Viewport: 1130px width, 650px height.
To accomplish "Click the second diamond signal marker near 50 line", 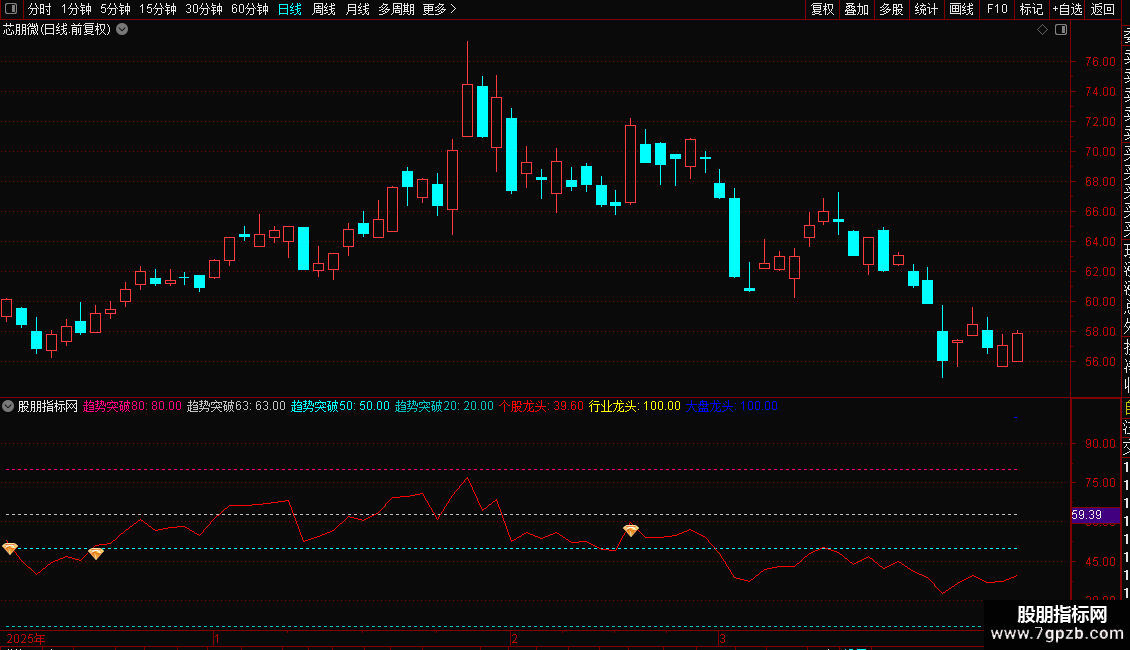I will [x=96, y=553].
